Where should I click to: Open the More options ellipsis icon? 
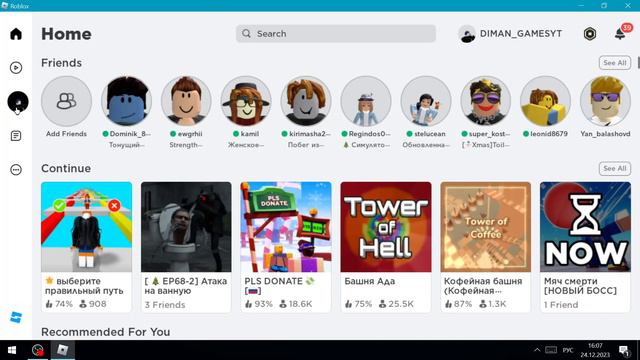16,170
